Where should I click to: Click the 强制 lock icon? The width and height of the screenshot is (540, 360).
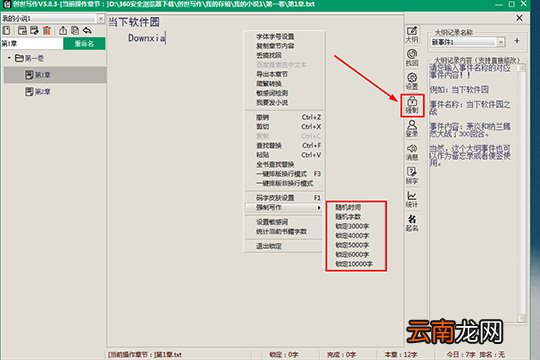(412, 105)
